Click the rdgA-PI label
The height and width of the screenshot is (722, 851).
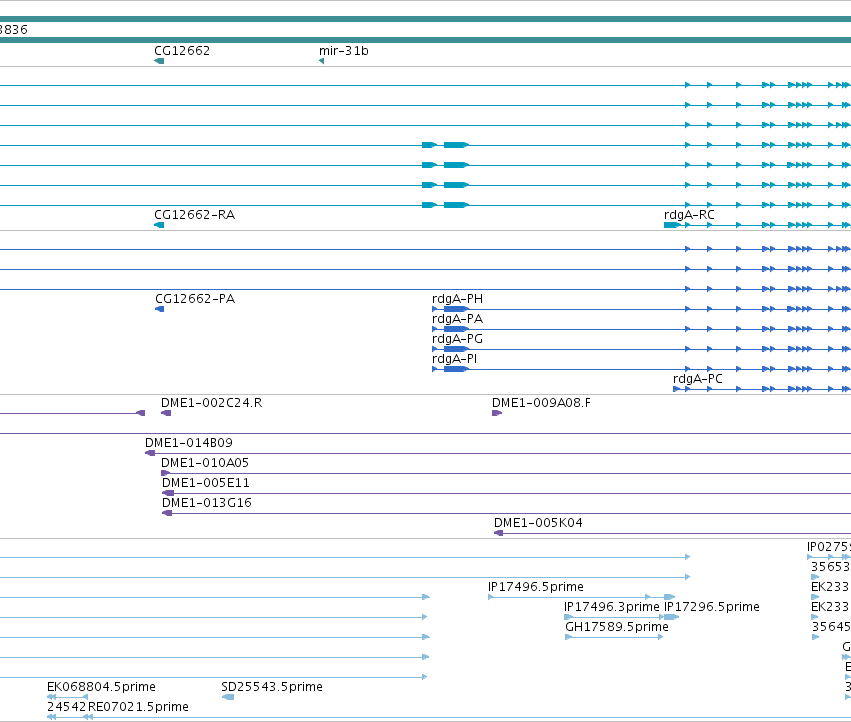(x=454, y=359)
